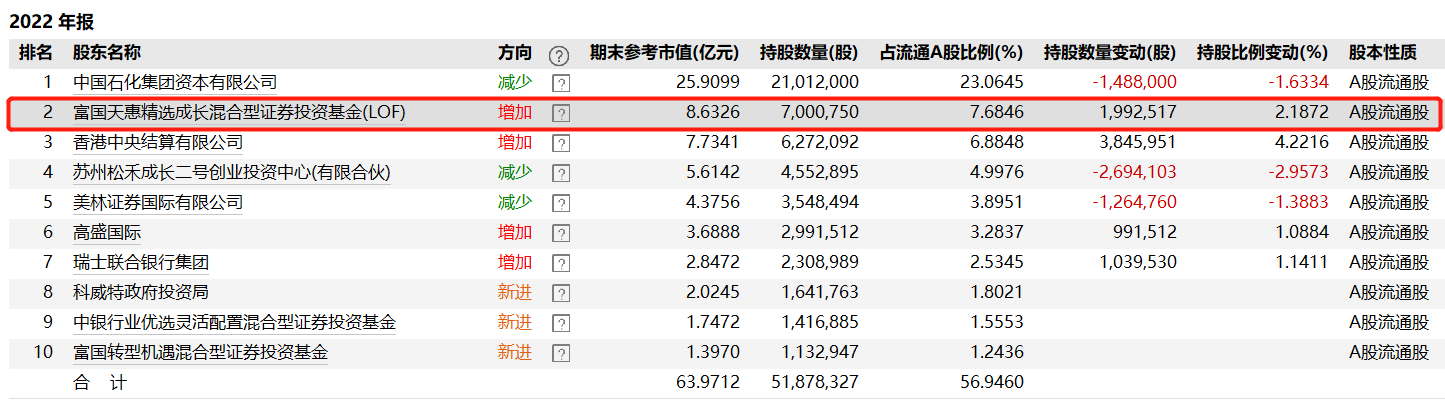The image size is (1445, 406).
Task: Click the question icon in the 中银行业优选 row
Action: click(x=561, y=323)
